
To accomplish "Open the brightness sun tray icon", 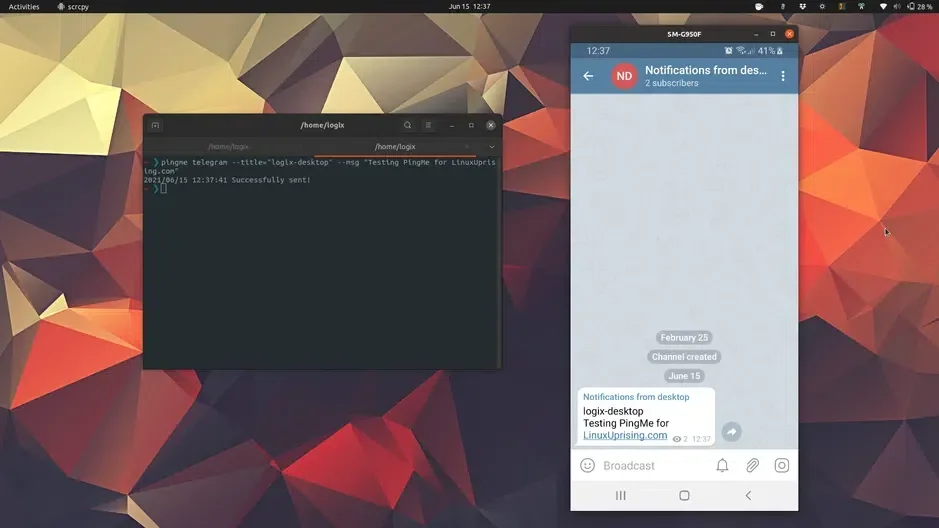I will tap(822, 7).
